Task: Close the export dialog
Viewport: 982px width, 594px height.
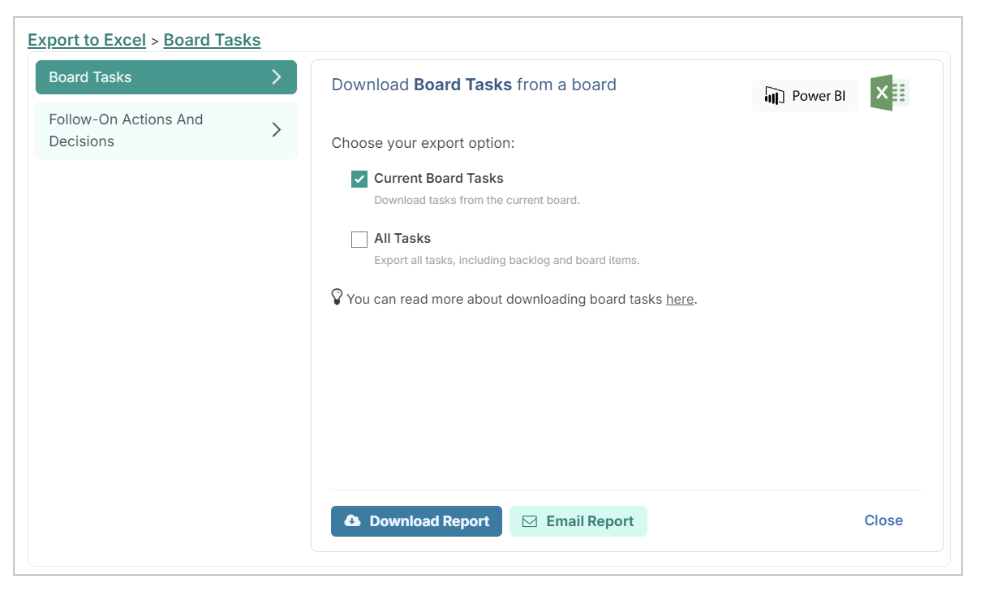Action: click(x=883, y=521)
